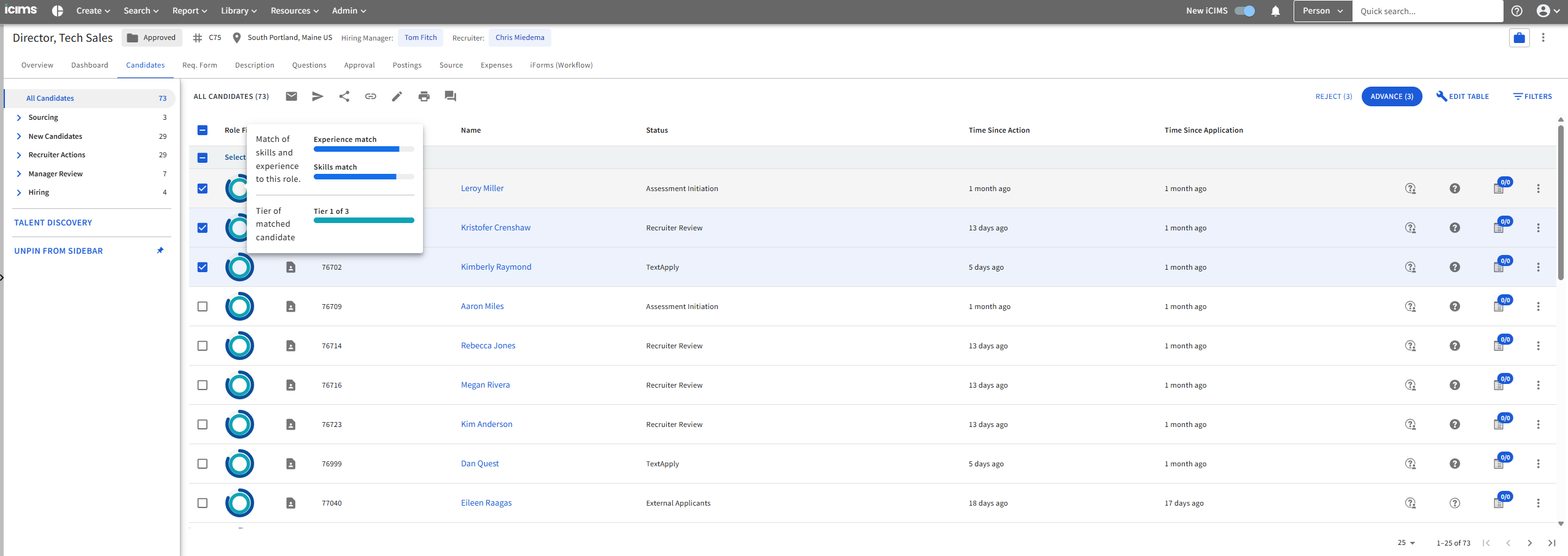Click the email envelope icon in candidates toolbar
This screenshot has width=1568, height=556.
pyautogui.click(x=292, y=96)
